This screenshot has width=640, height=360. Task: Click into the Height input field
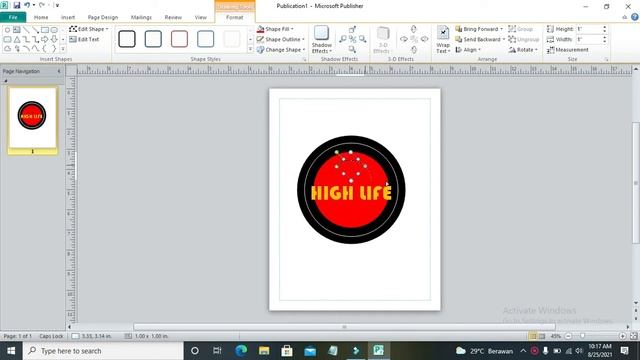(x=589, y=29)
